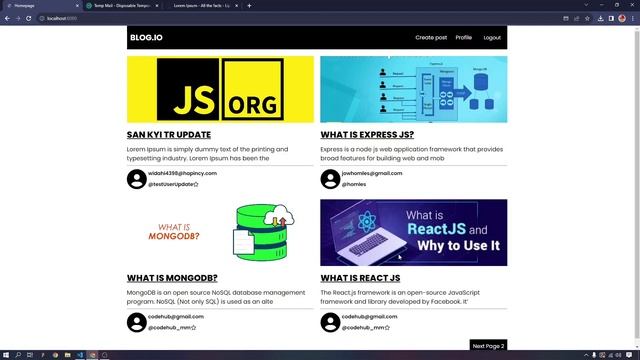Open the JS ORG post thumbnail
Viewport: 640px width, 360px height.
[x=220, y=89]
